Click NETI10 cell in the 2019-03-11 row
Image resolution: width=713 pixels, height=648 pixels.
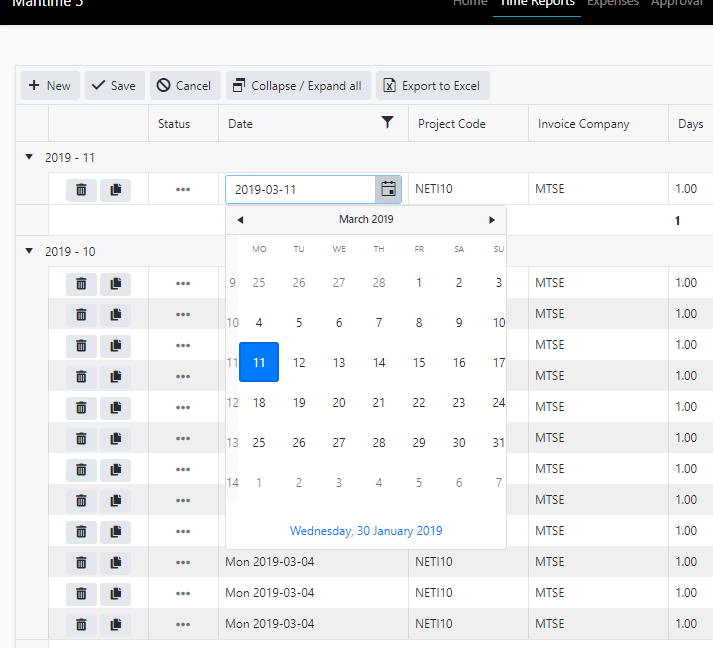point(468,189)
